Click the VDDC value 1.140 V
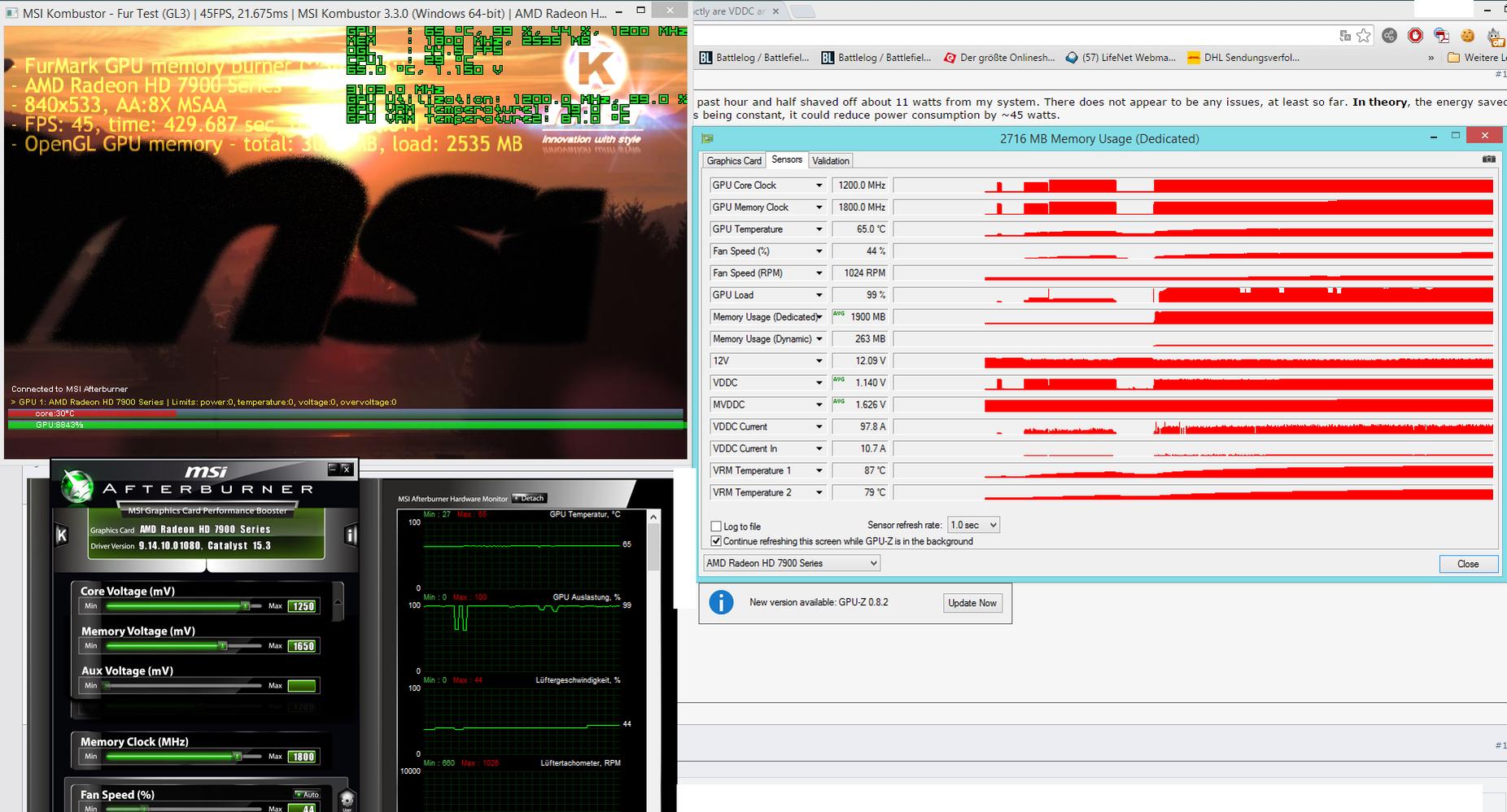 tap(859, 383)
